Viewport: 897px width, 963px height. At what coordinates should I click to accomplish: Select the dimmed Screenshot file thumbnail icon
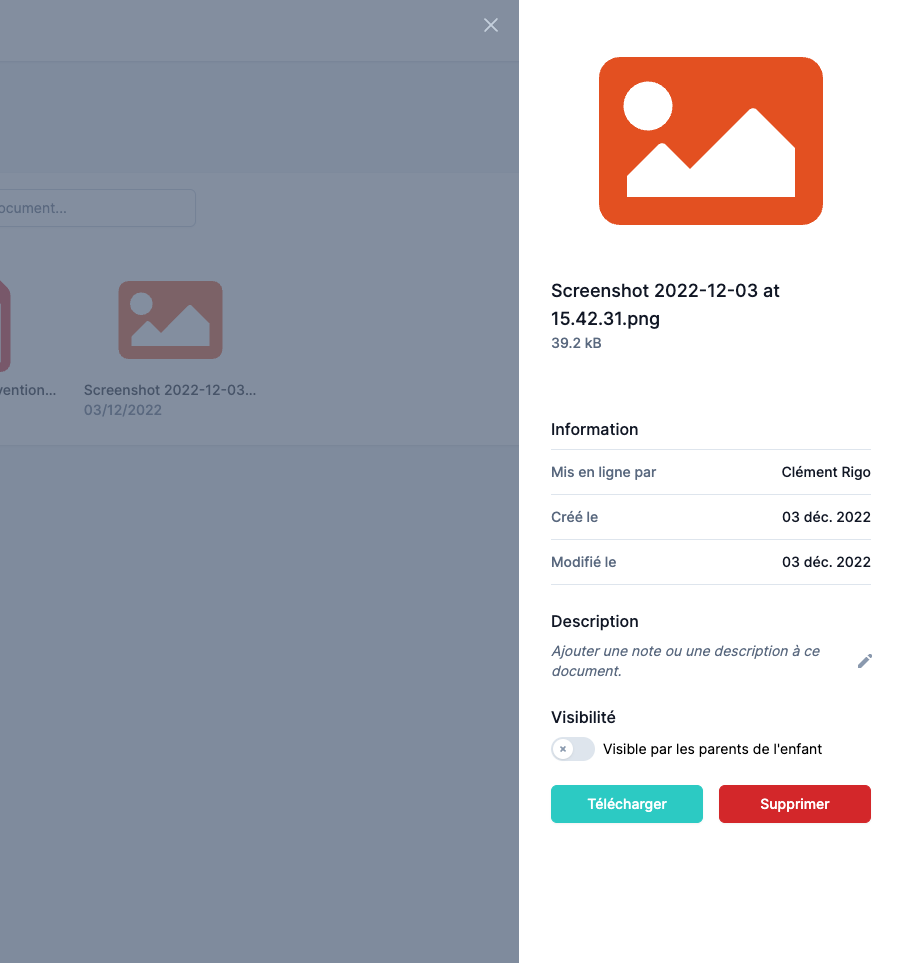170,320
